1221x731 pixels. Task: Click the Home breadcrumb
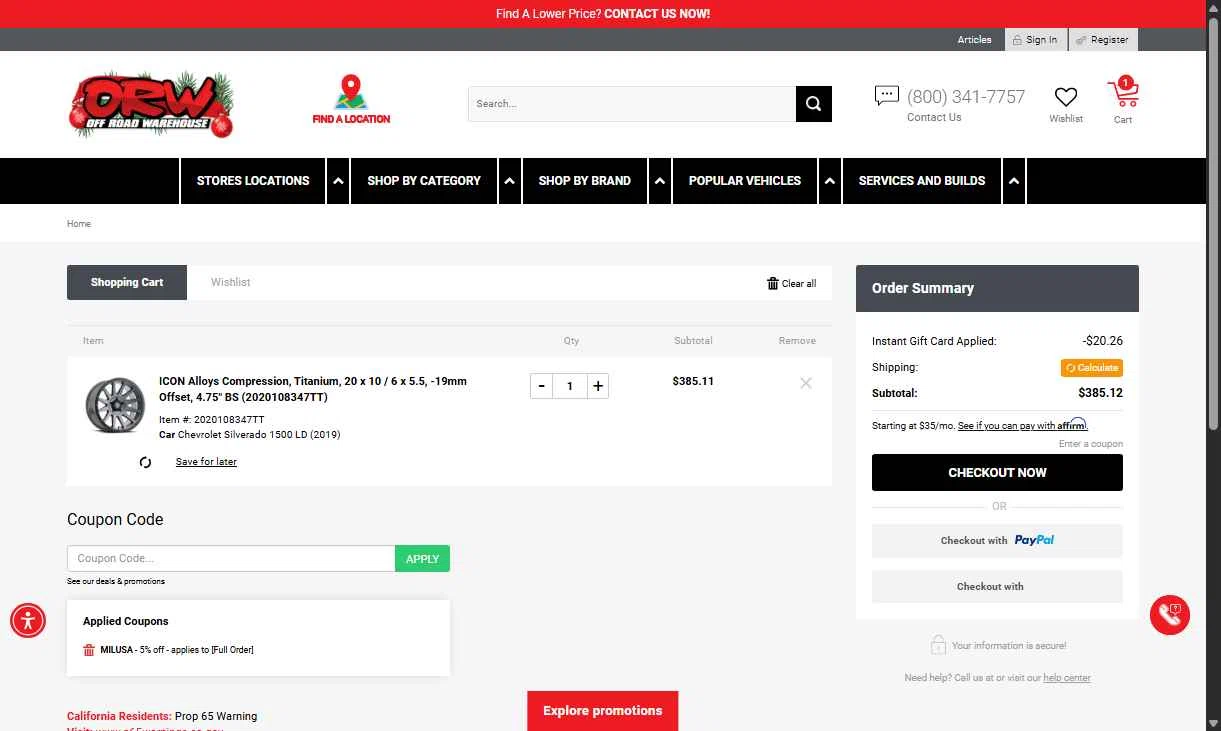click(x=79, y=224)
